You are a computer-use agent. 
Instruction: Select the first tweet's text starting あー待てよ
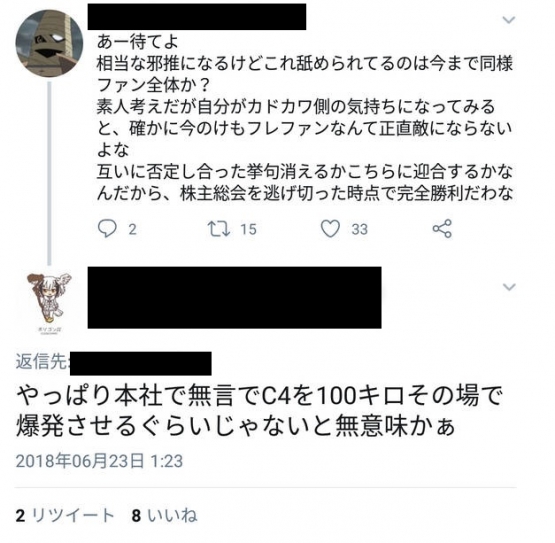point(305,118)
